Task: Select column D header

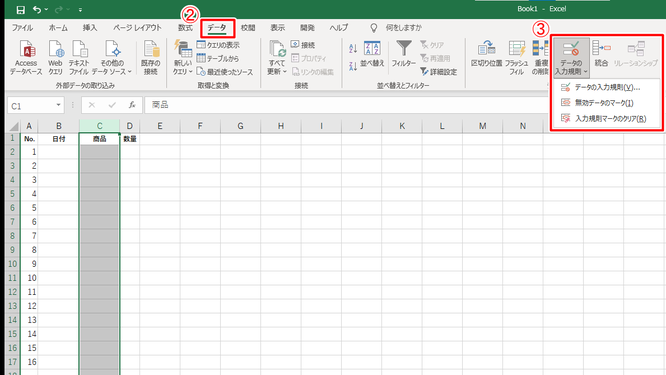Action: click(130, 126)
